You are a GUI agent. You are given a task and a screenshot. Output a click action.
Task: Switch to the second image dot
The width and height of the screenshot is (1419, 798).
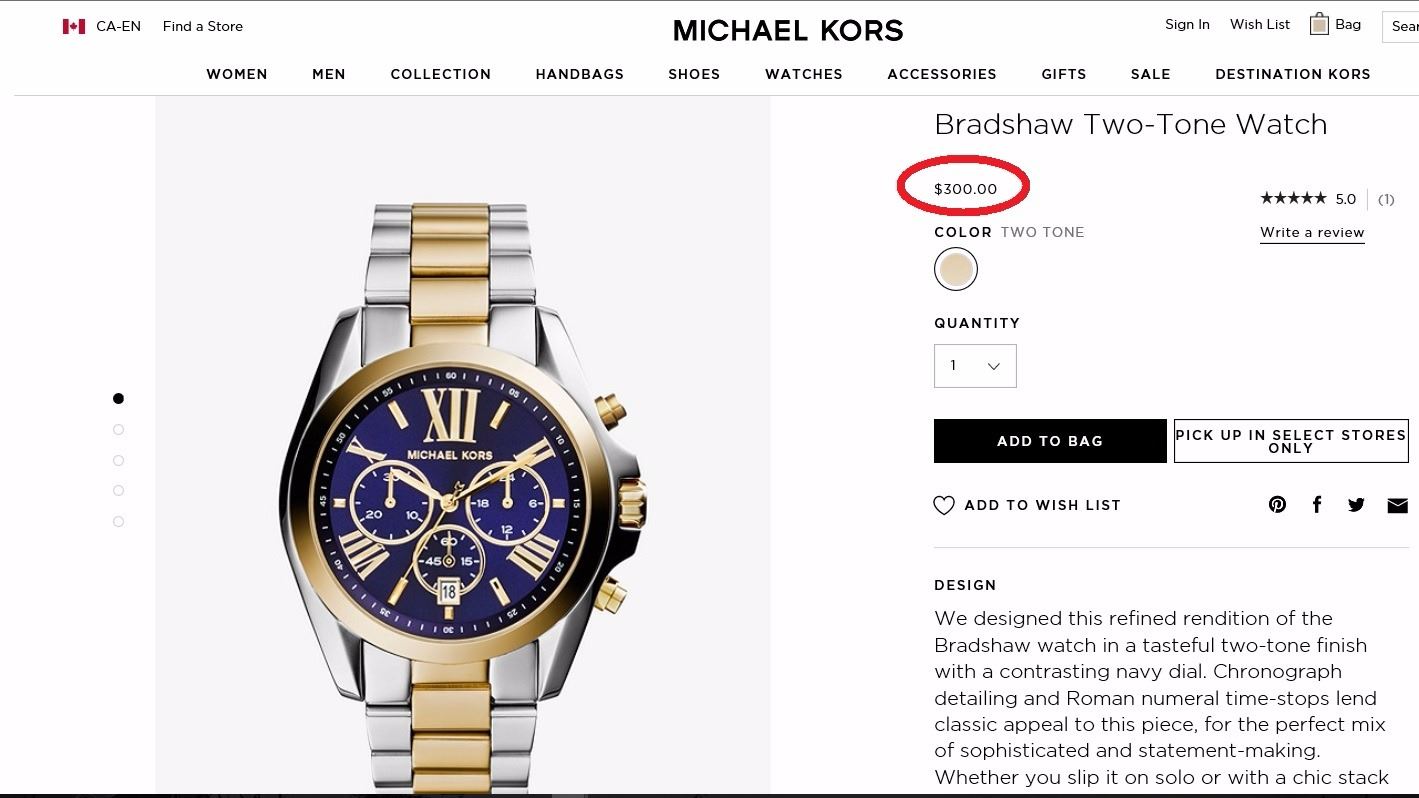119,430
